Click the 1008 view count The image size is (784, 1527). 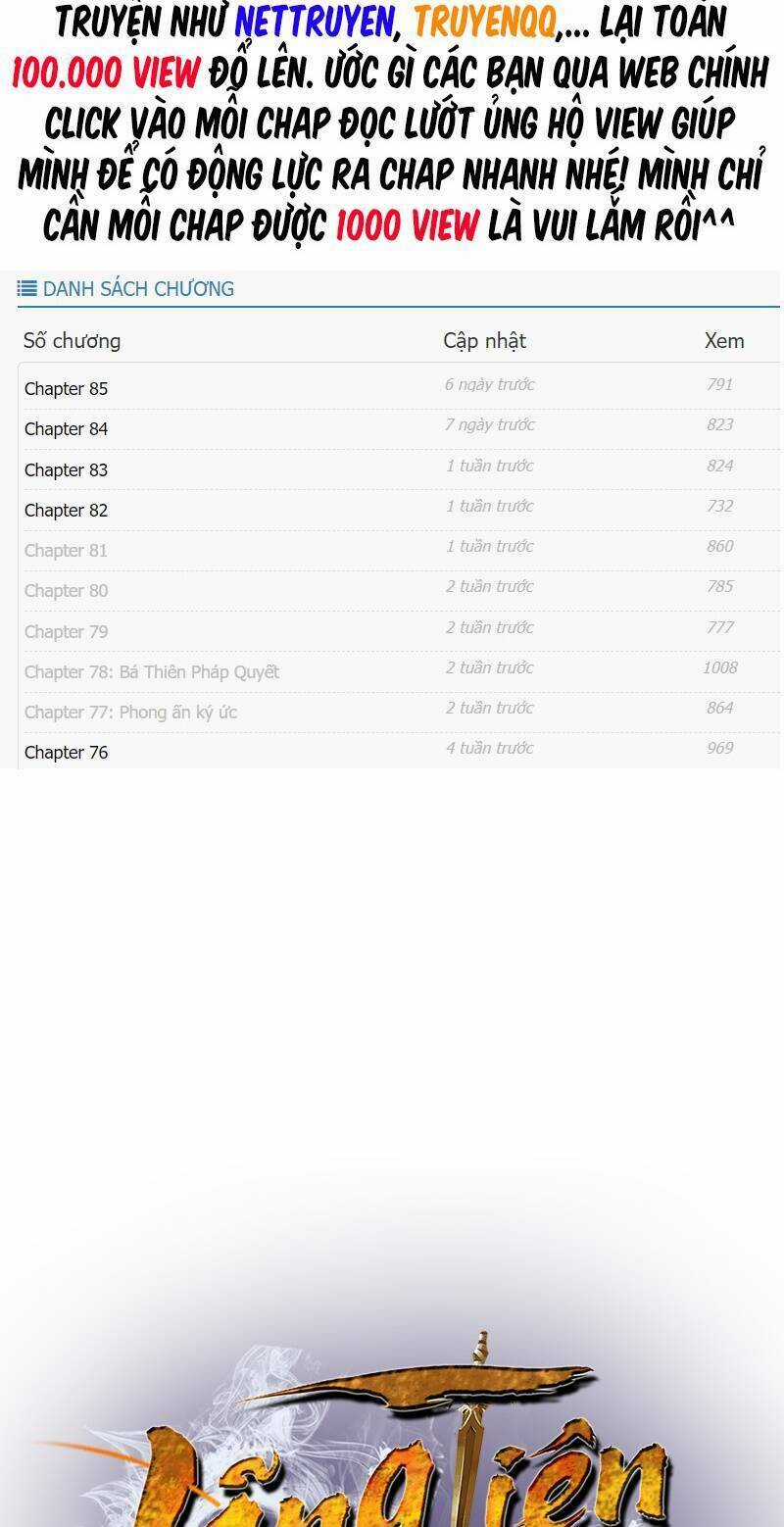click(719, 667)
